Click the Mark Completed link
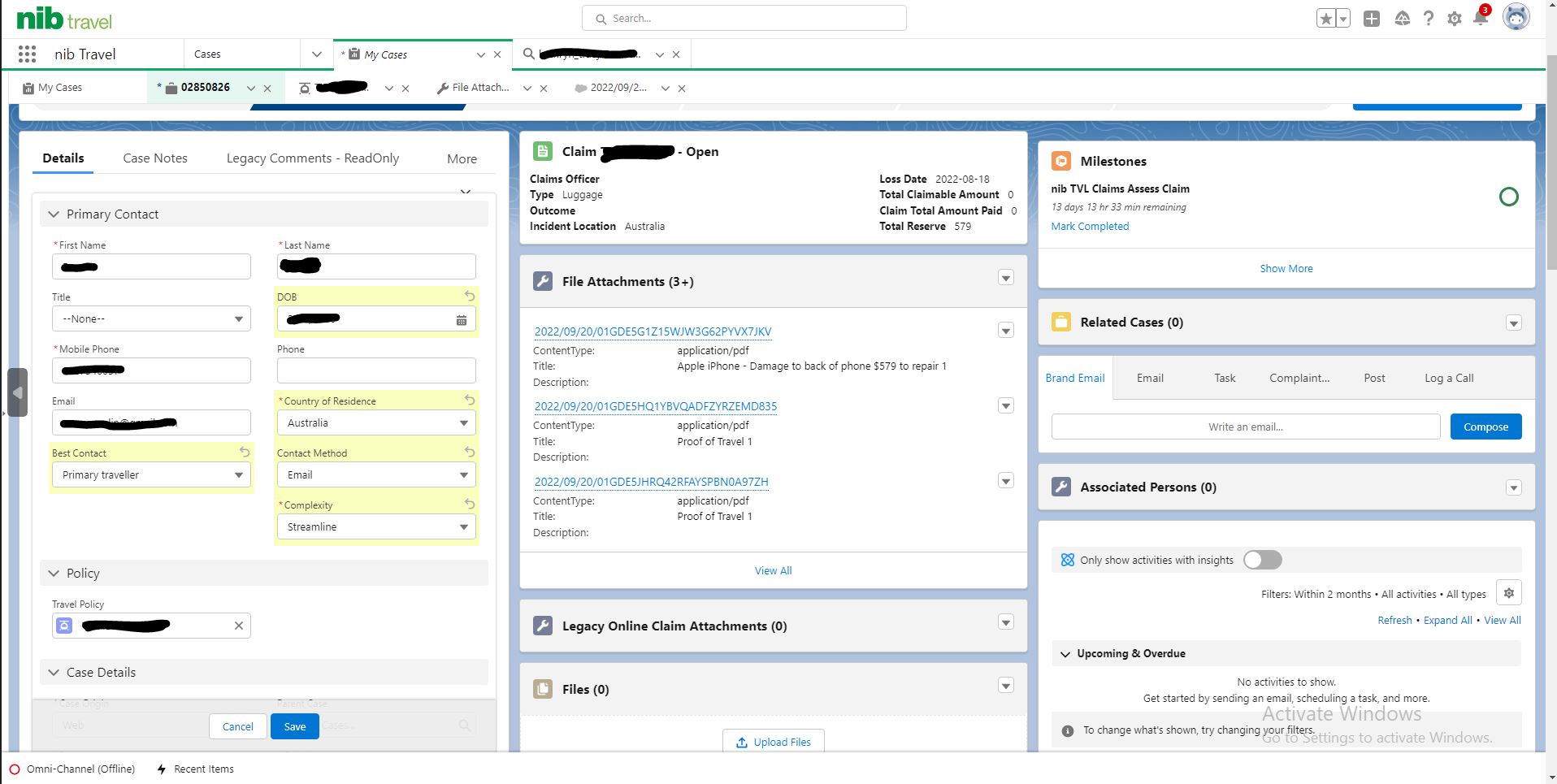 (1090, 226)
